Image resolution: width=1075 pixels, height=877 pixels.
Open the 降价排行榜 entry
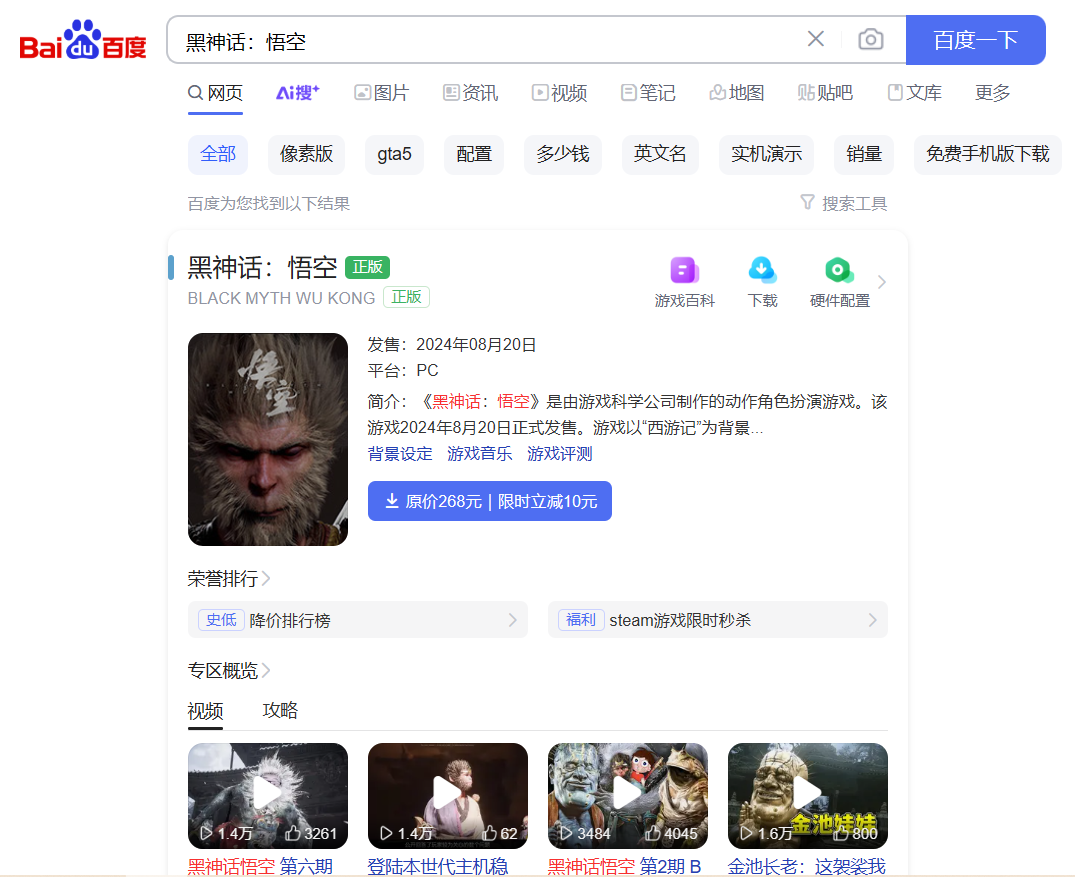358,620
